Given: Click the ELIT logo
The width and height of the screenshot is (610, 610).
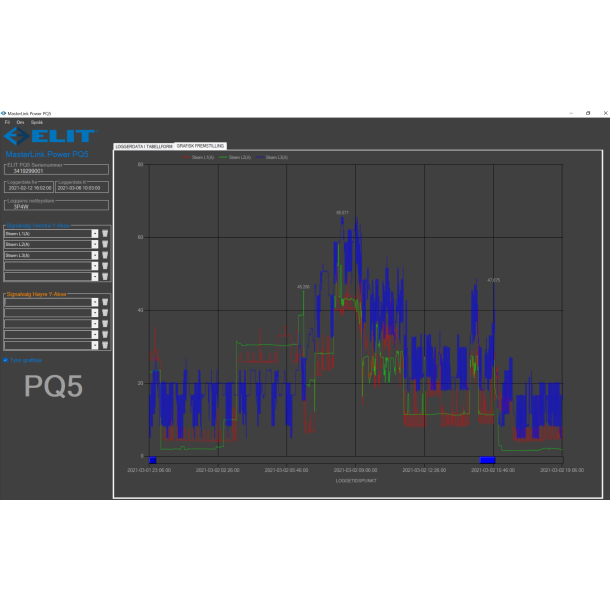Looking at the screenshot, I should coord(50,136).
